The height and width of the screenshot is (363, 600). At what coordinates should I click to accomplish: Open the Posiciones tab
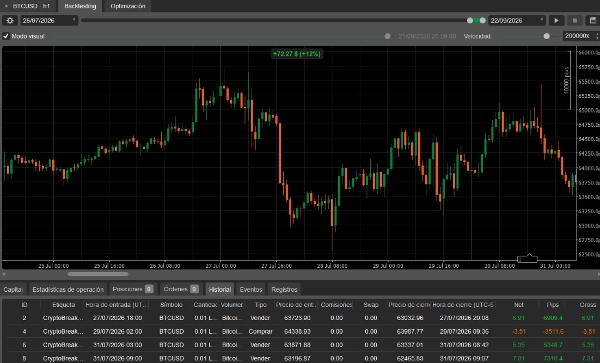[133, 289]
